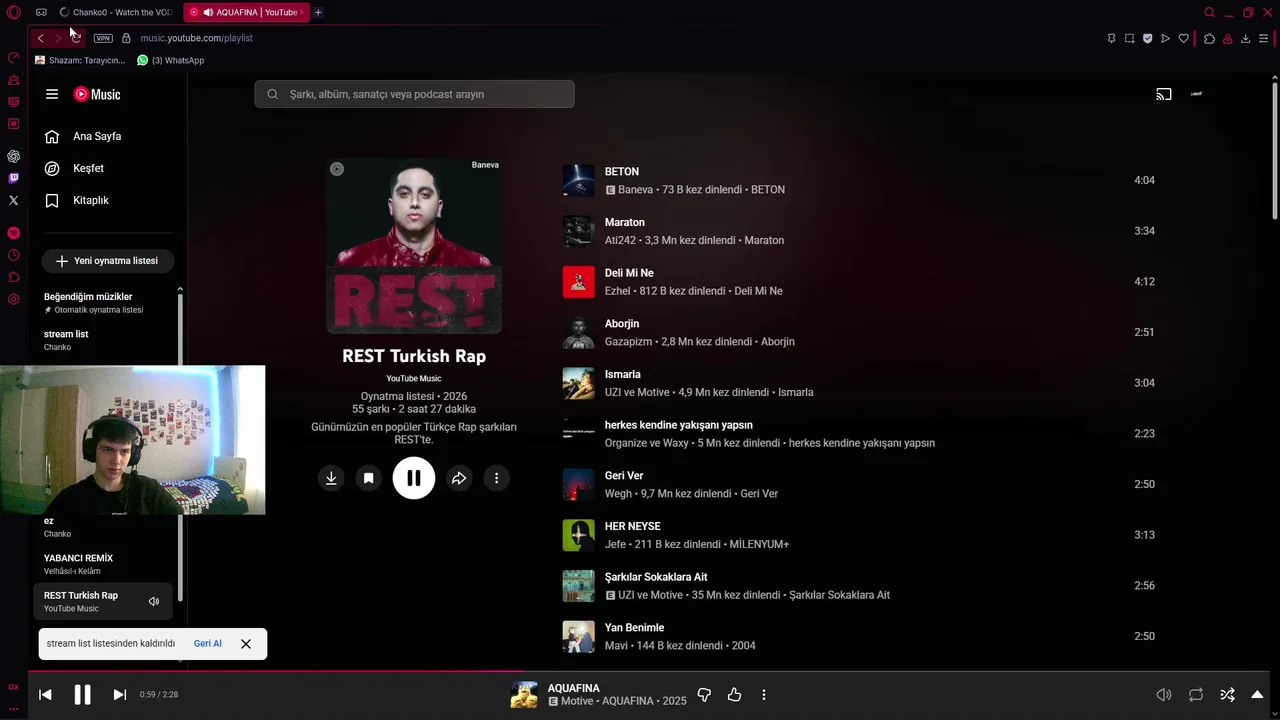Pause playlist with large round button

[414, 478]
